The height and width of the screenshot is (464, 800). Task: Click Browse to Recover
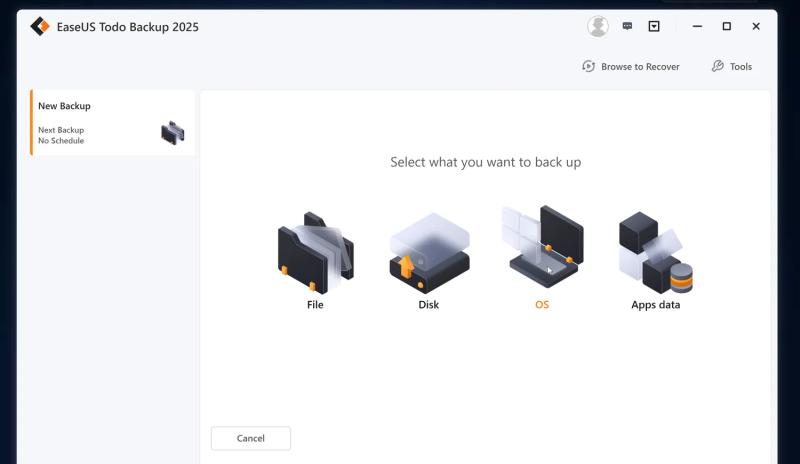tap(631, 66)
